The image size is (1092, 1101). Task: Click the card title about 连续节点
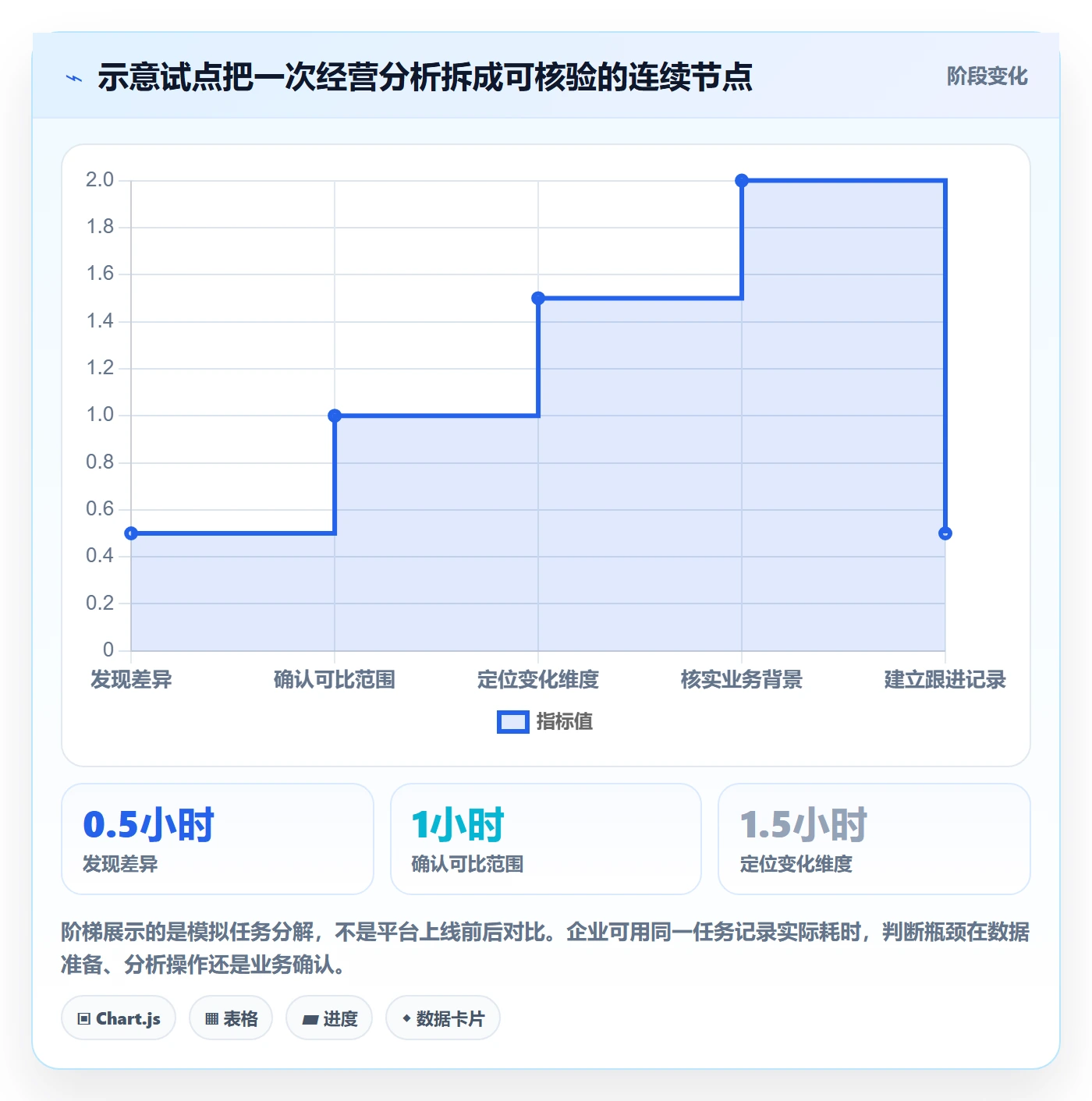(425, 76)
